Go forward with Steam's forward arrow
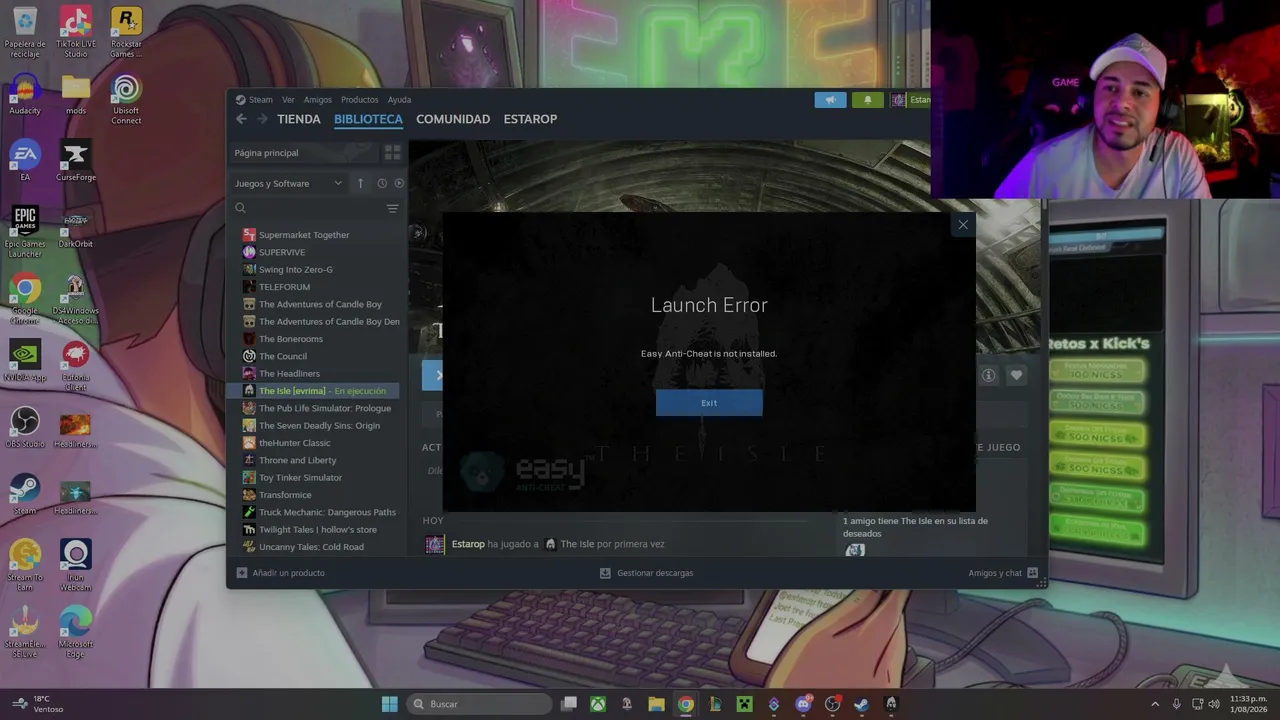The height and width of the screenshot is (720, 1280). tap(262, 119)
